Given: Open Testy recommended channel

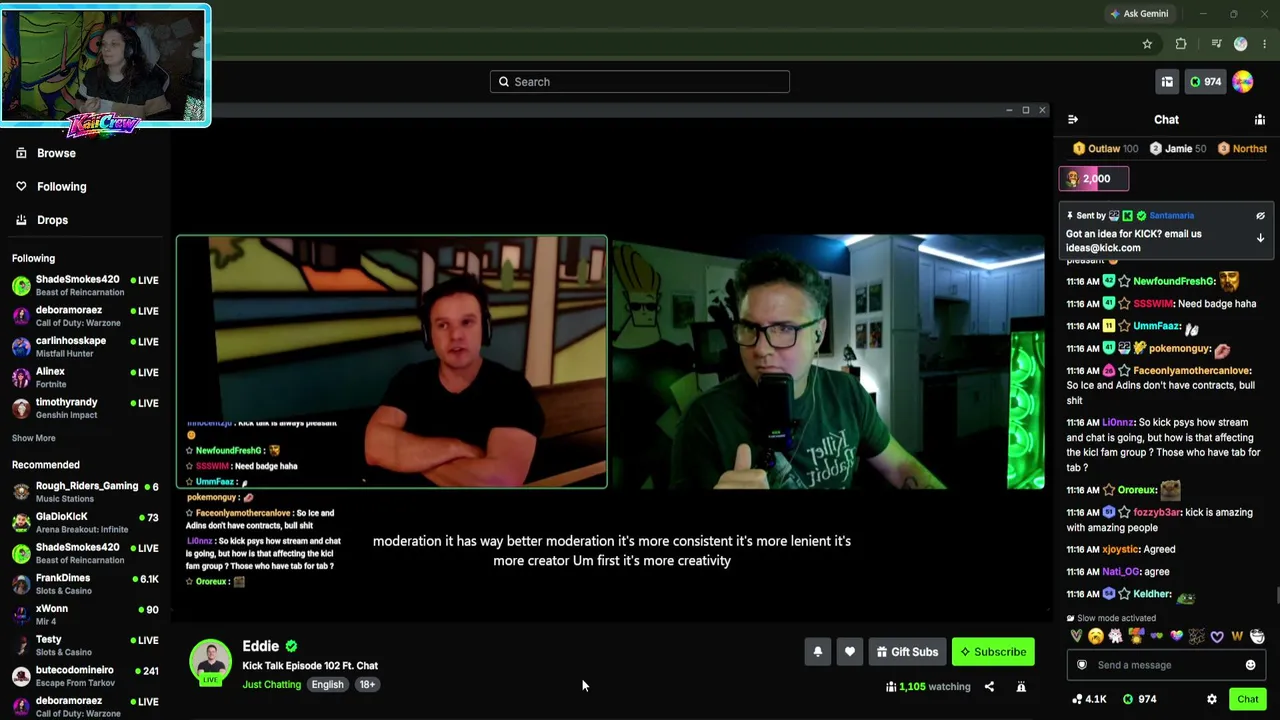Looking at the screenshot, I should [85, 645].
